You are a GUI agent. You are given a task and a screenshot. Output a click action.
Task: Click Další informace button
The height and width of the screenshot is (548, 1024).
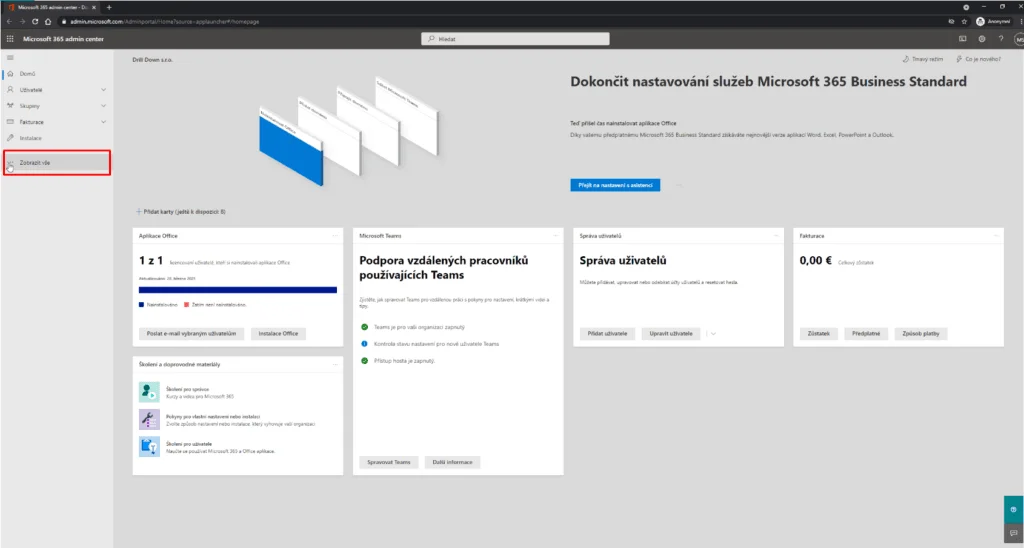(x=452, y=462)
